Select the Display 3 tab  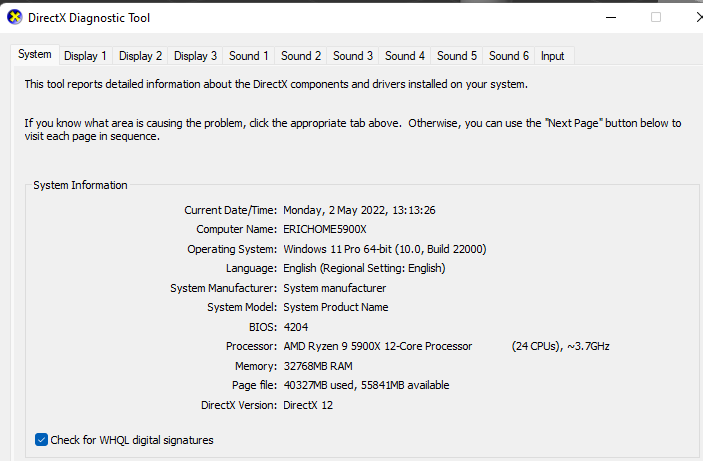tap(195, 56)
